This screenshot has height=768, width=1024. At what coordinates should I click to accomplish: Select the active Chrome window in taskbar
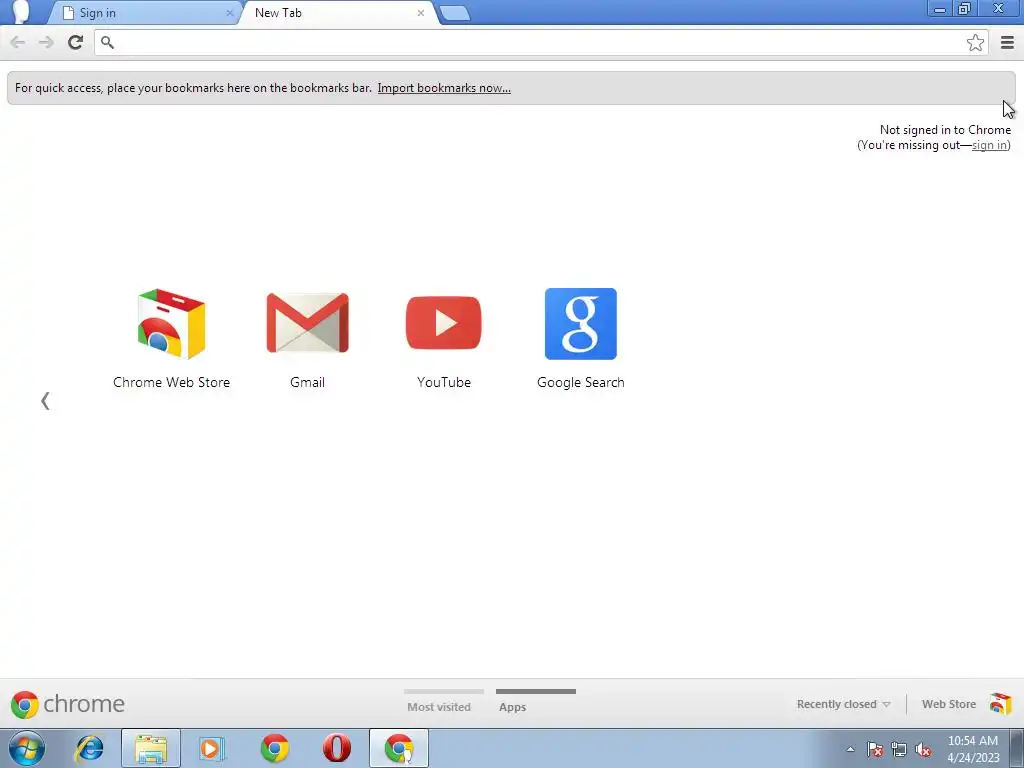click(x=399, y=748)
